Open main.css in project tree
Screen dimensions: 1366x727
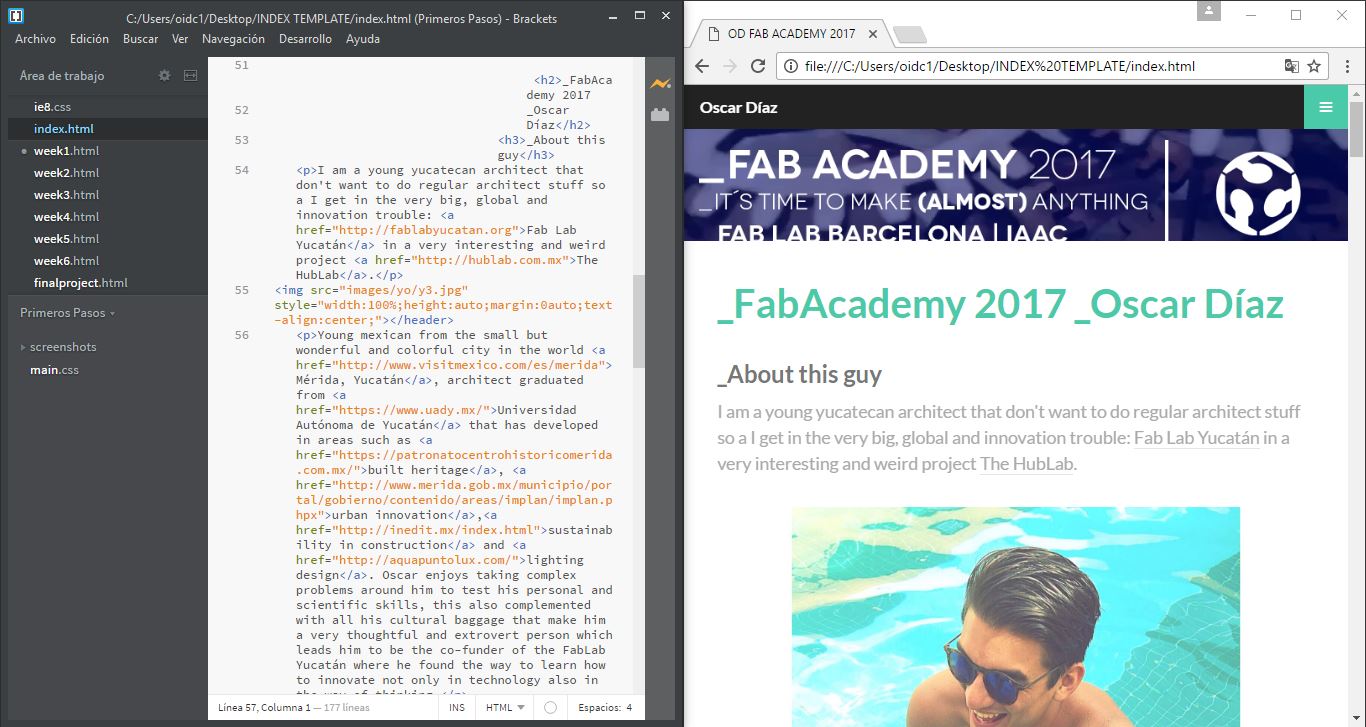tap(54, 370)
